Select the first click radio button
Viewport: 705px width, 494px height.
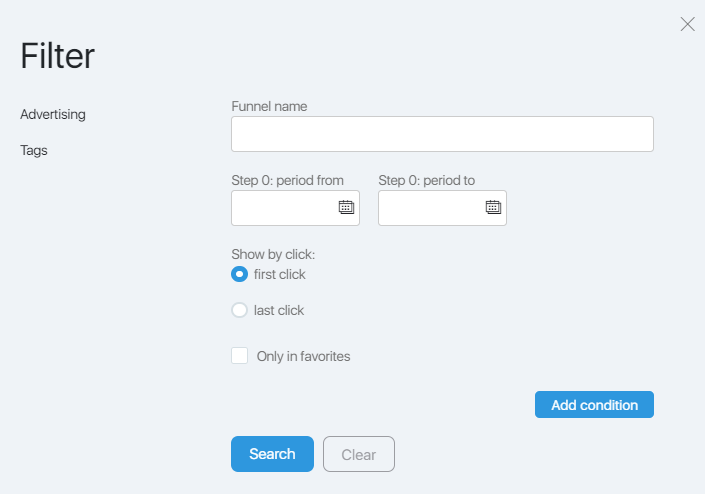point(239,274)
